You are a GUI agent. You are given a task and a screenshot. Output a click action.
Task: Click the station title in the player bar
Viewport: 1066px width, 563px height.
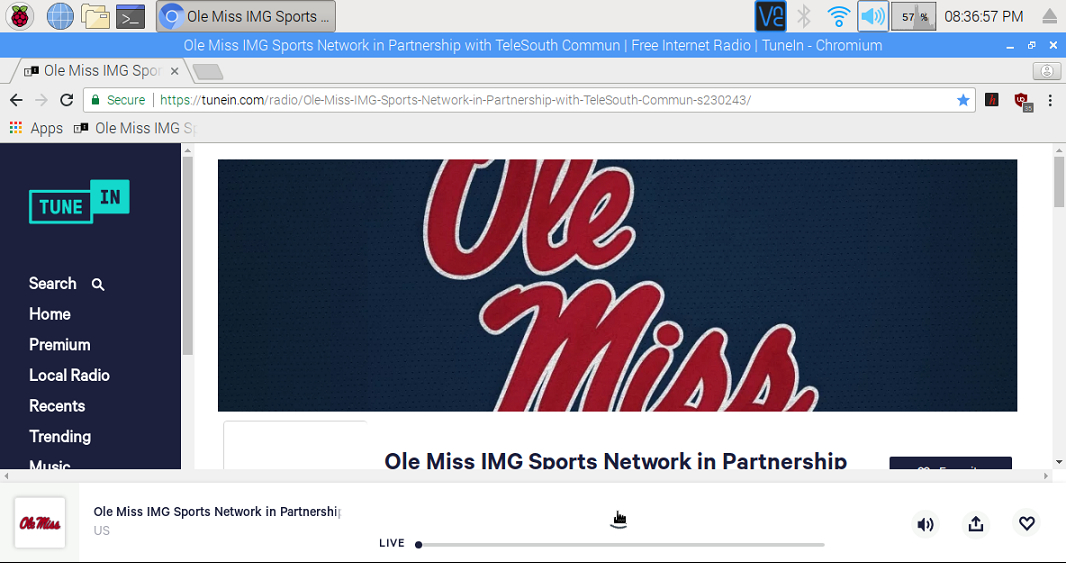pos(216,511)
